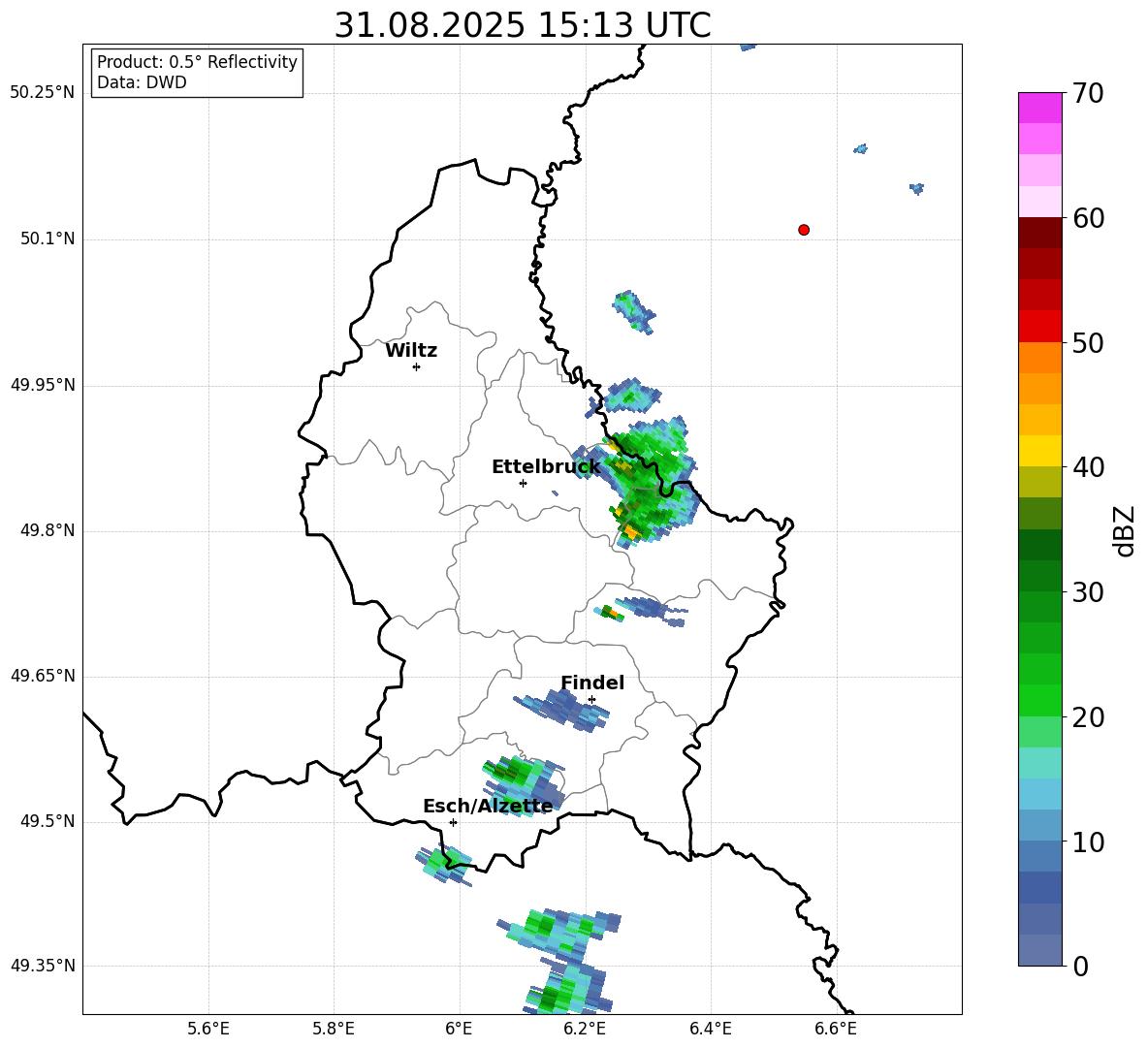Click the 49.65°N latitude label
Image resolution: width=1148 pixels, height=1048 pixels.
pyautogui.click(x=43, y=676)
